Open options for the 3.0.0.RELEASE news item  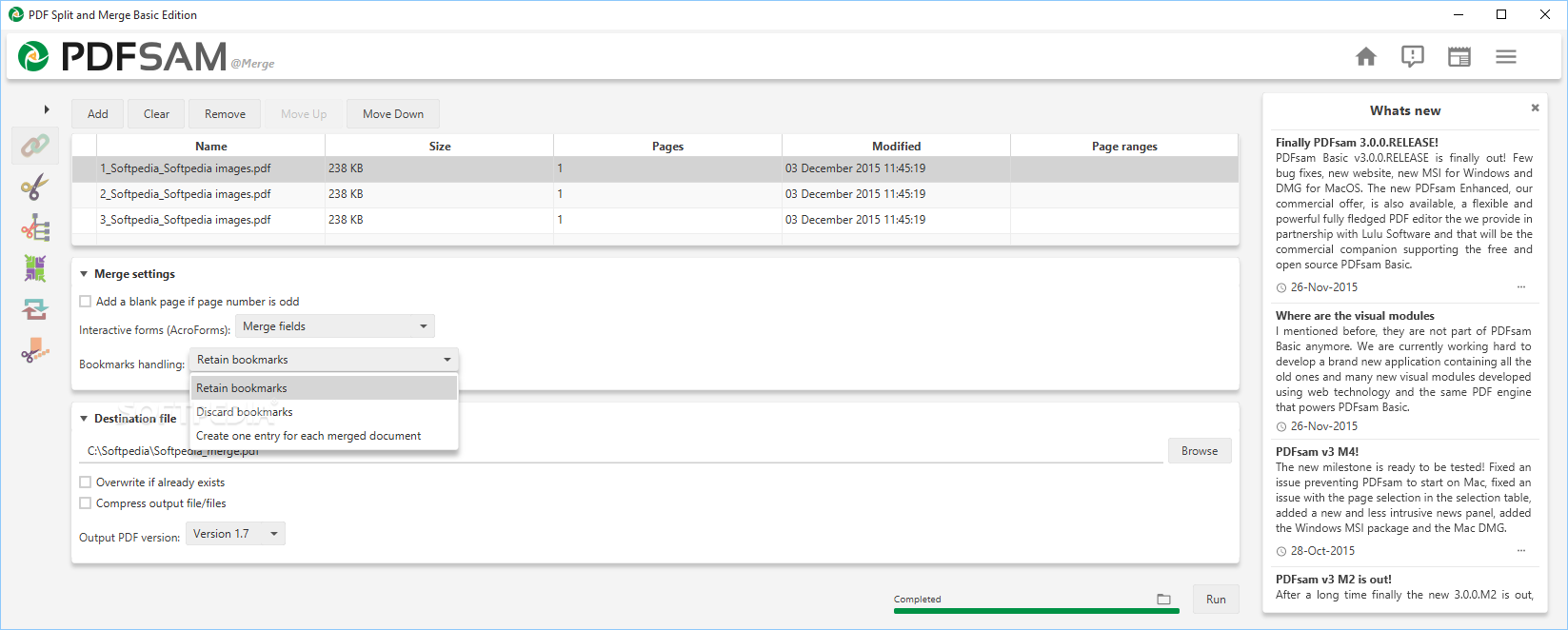pyautogui.click(x=1521, y=287)
